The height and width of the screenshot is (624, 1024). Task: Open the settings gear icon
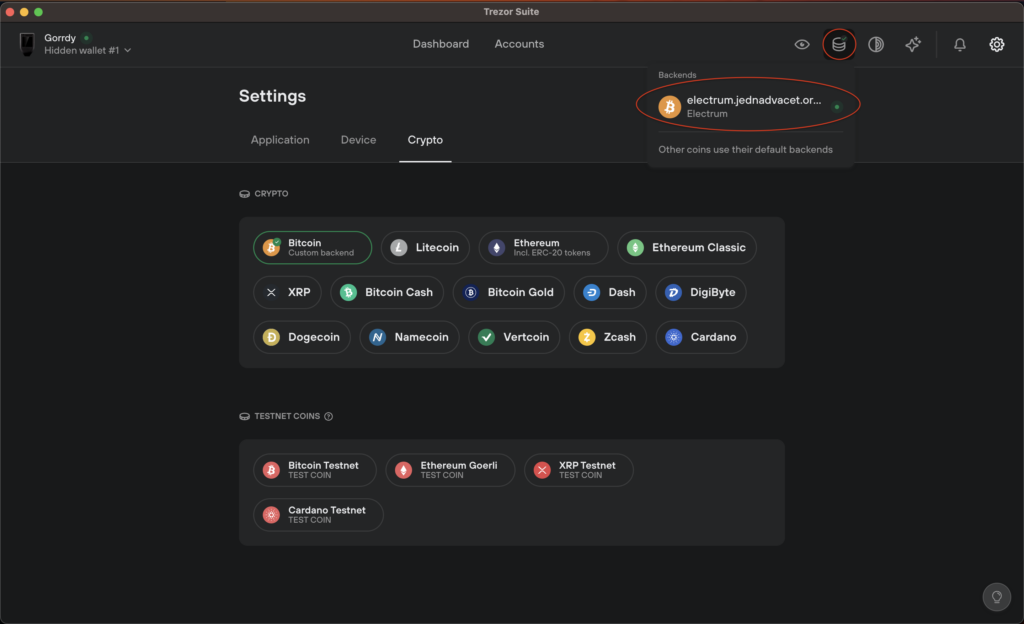tap(997, 44)
